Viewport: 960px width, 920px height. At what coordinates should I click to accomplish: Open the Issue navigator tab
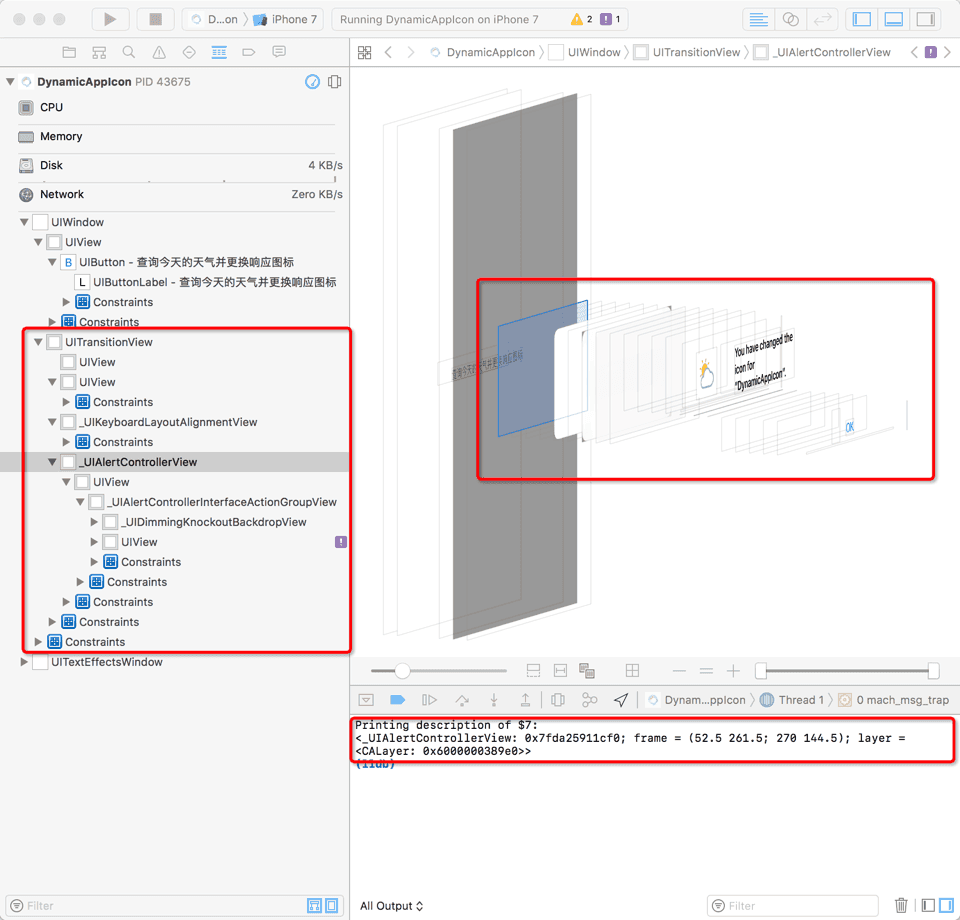tap(159, 52)
